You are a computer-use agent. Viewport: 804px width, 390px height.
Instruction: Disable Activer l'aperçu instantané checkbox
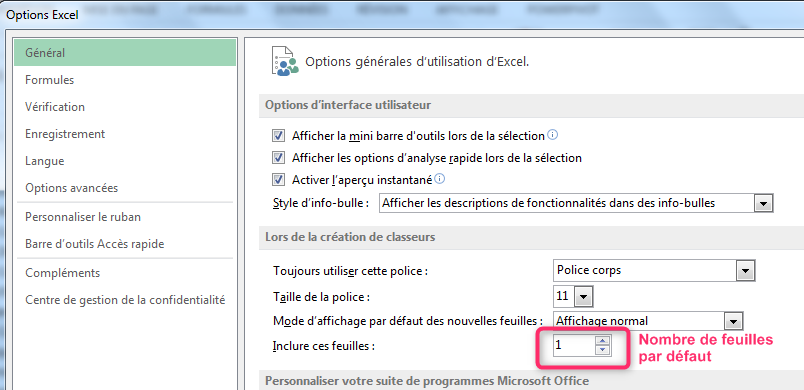(278, 180)
